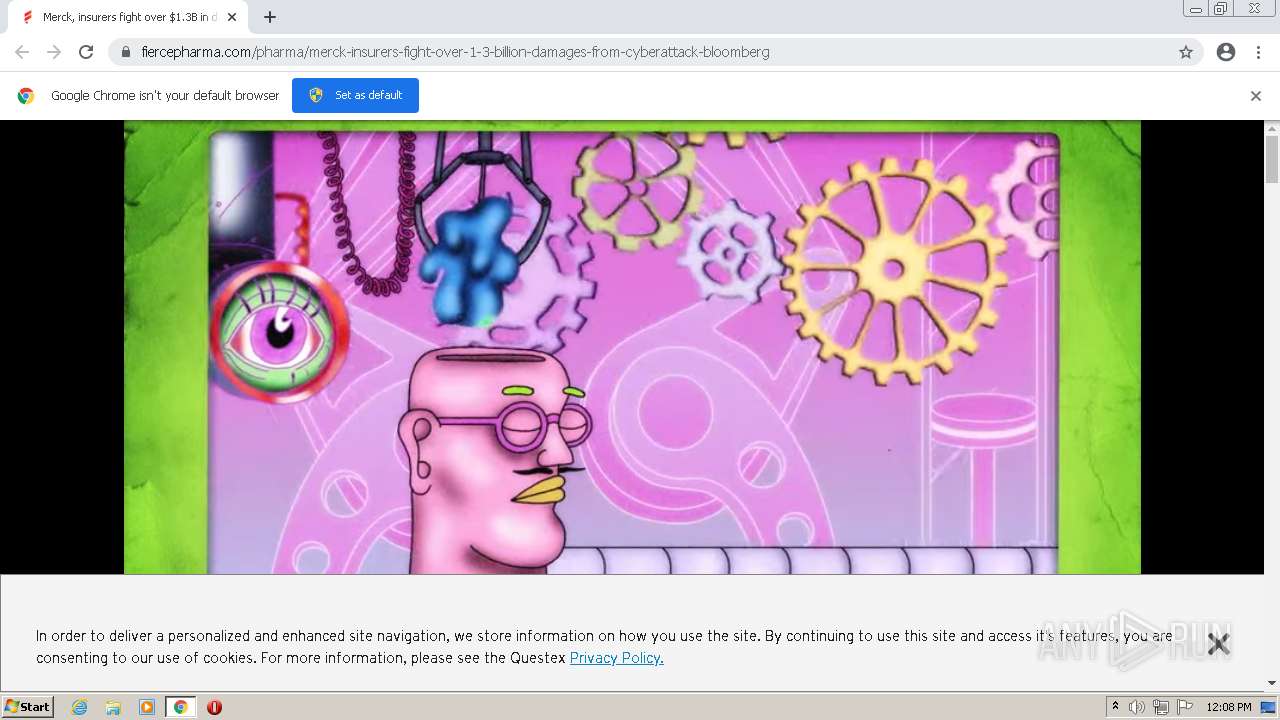Click the page scrollbar thumb
The height and width of the screenshot is (720, 1280).
[1272, 160]
